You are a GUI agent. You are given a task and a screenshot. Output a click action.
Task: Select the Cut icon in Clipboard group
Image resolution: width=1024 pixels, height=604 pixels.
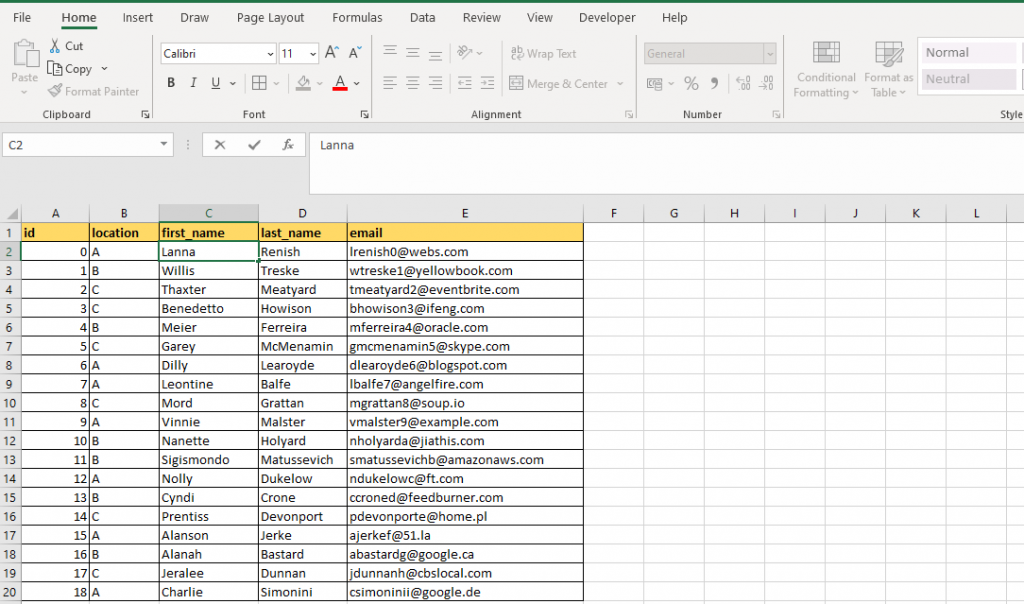coord(57,45)
